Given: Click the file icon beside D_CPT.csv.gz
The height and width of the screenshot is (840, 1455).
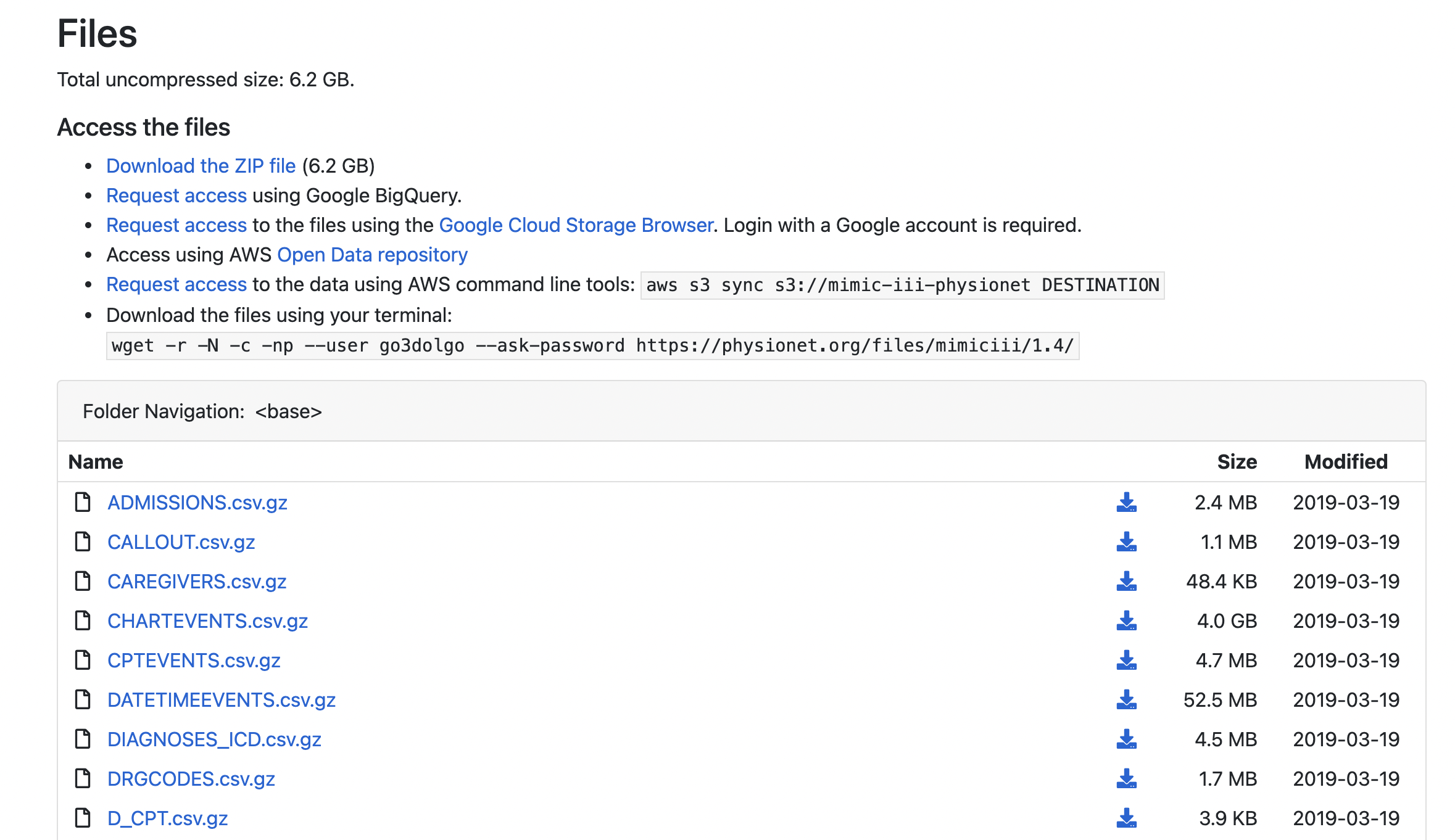Looking at the screenshot, I should coord(83,818).
